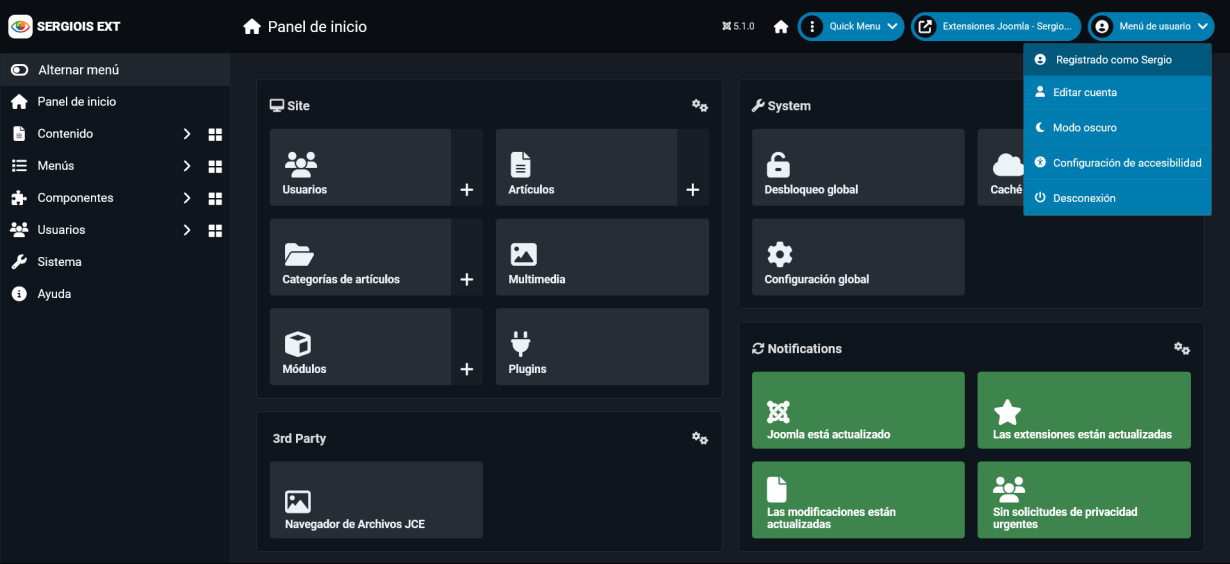Click the Joomla version 5.1.0 indicator
1230x564 pixels.
tap(738, 27)
